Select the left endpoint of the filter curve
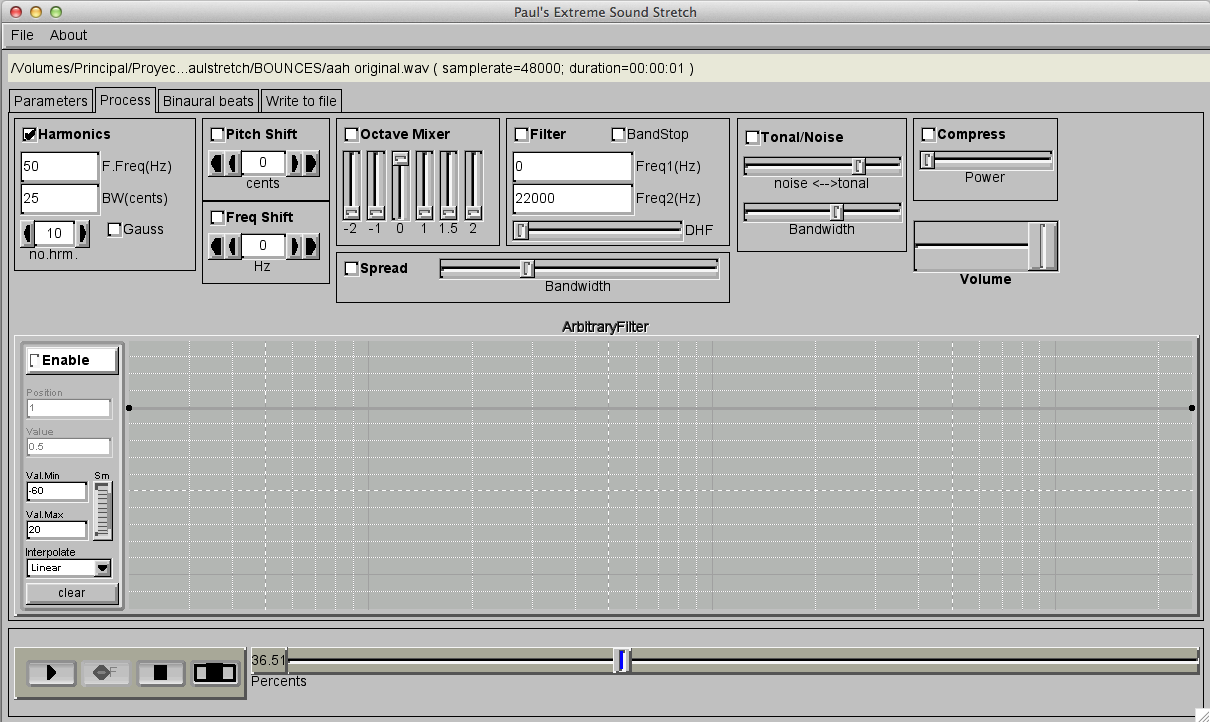1210x722 pixels. click(129, 408)
